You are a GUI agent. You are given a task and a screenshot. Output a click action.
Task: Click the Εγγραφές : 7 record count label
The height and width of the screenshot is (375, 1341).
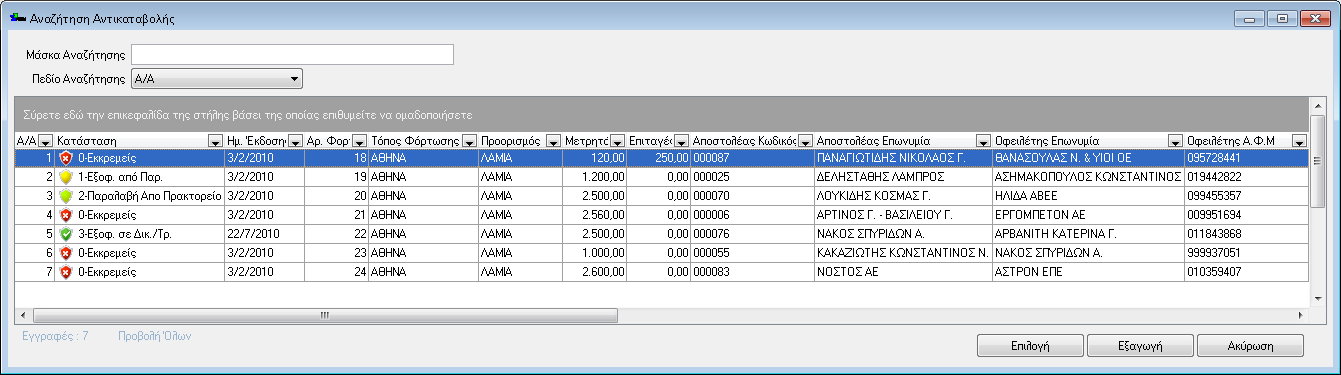(55, 336)
